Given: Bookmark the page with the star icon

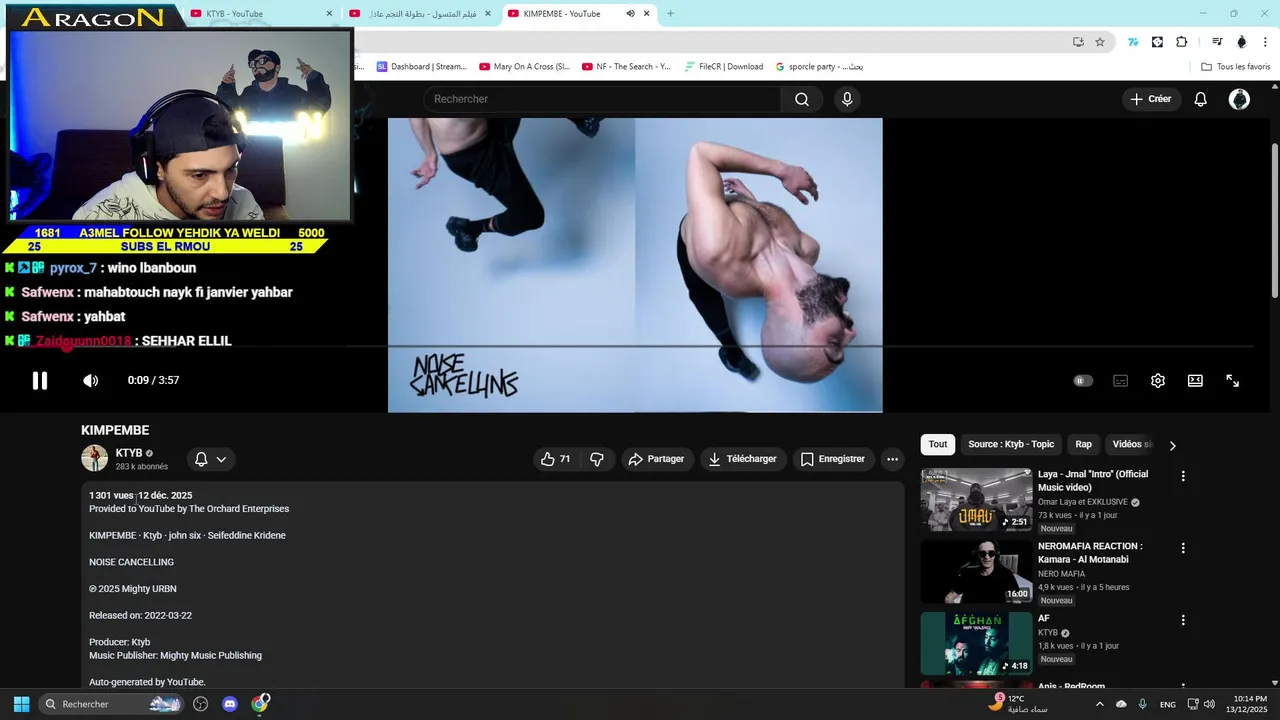Looking at the screenshot, I should coord(1100,42).
